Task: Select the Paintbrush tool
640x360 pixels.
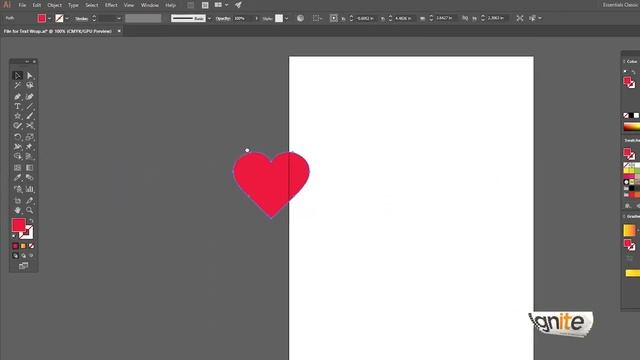Action: pos(30,116)
